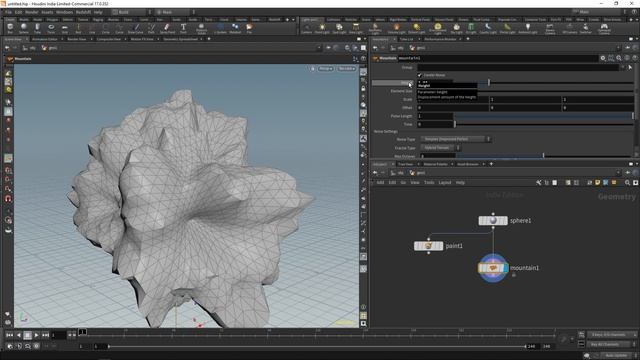Screen dimensions: 640x360
Task: Select the Spray Paint shelf tool
Action: coord(167,29)
